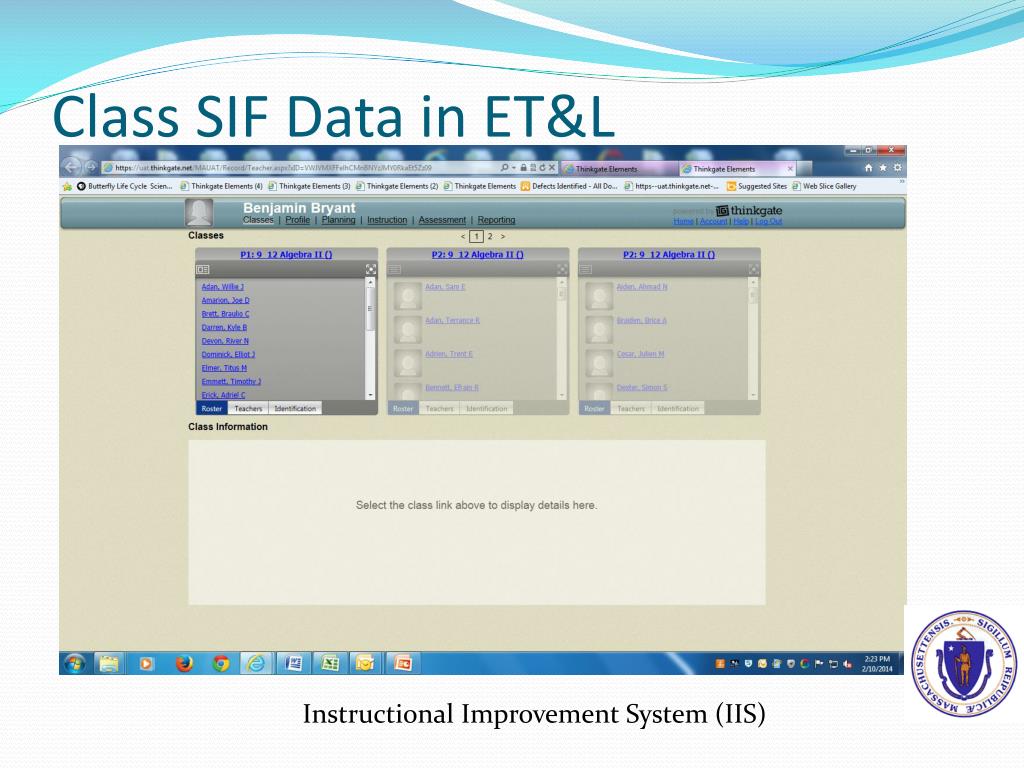Screen dimensions: 1024x768
Task: Click the Help link
Action: click(x=741, y=221)
